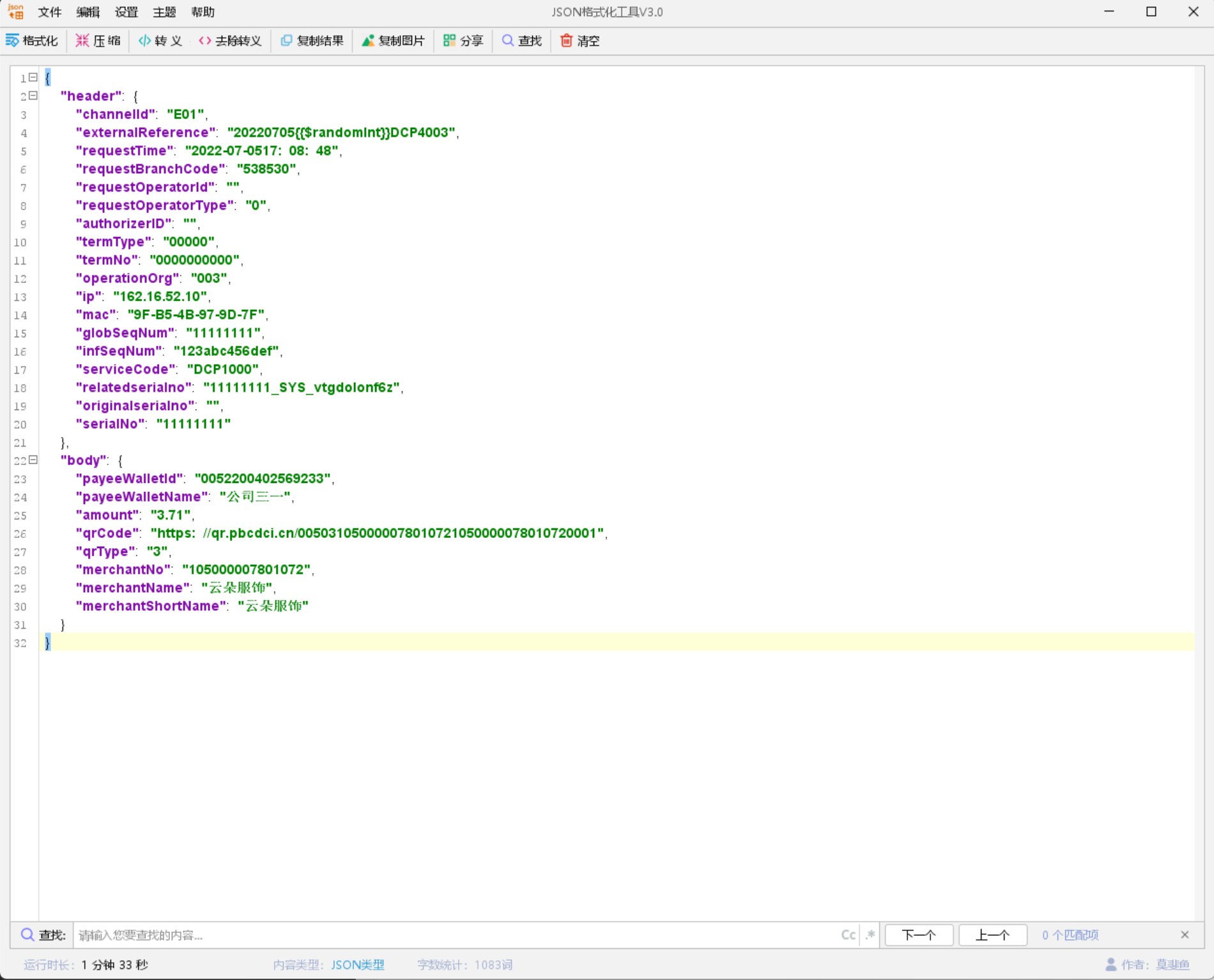
Task: Click the runtime 1 分钟 33 秒
Action: pos(115,965)
